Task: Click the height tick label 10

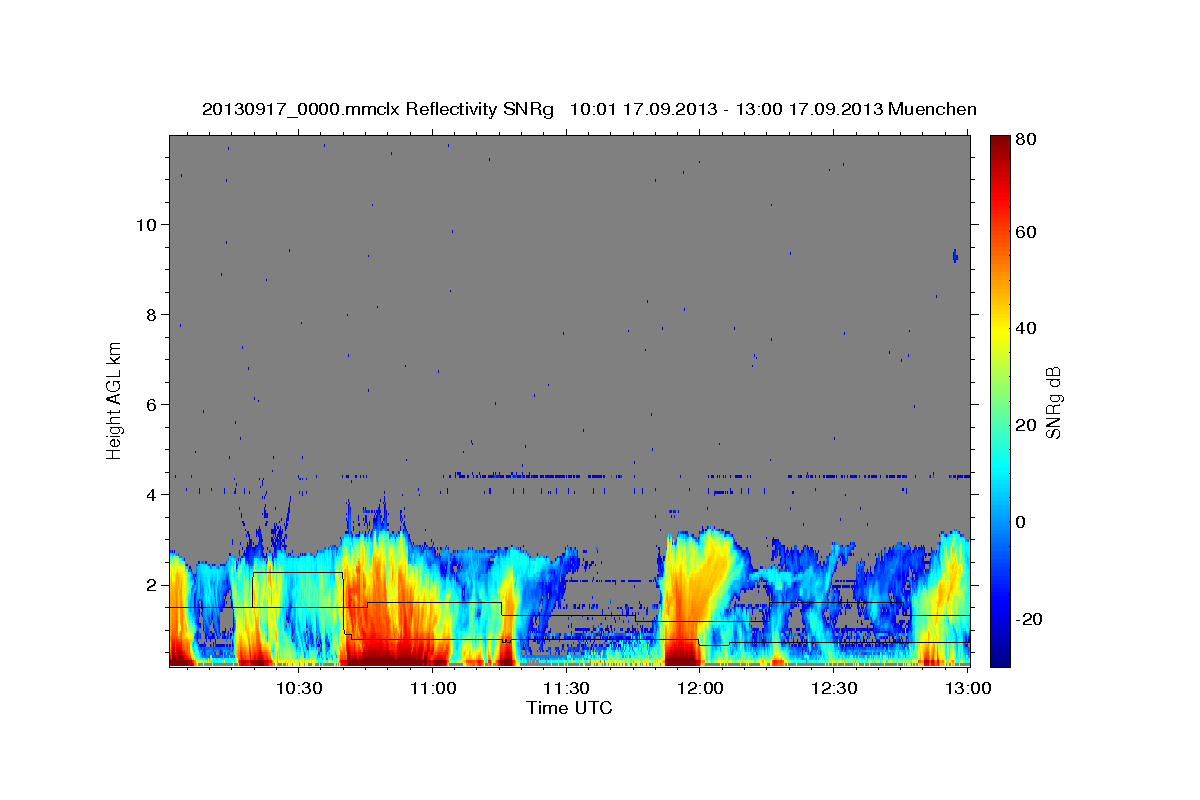Action: tap(145, 224)
